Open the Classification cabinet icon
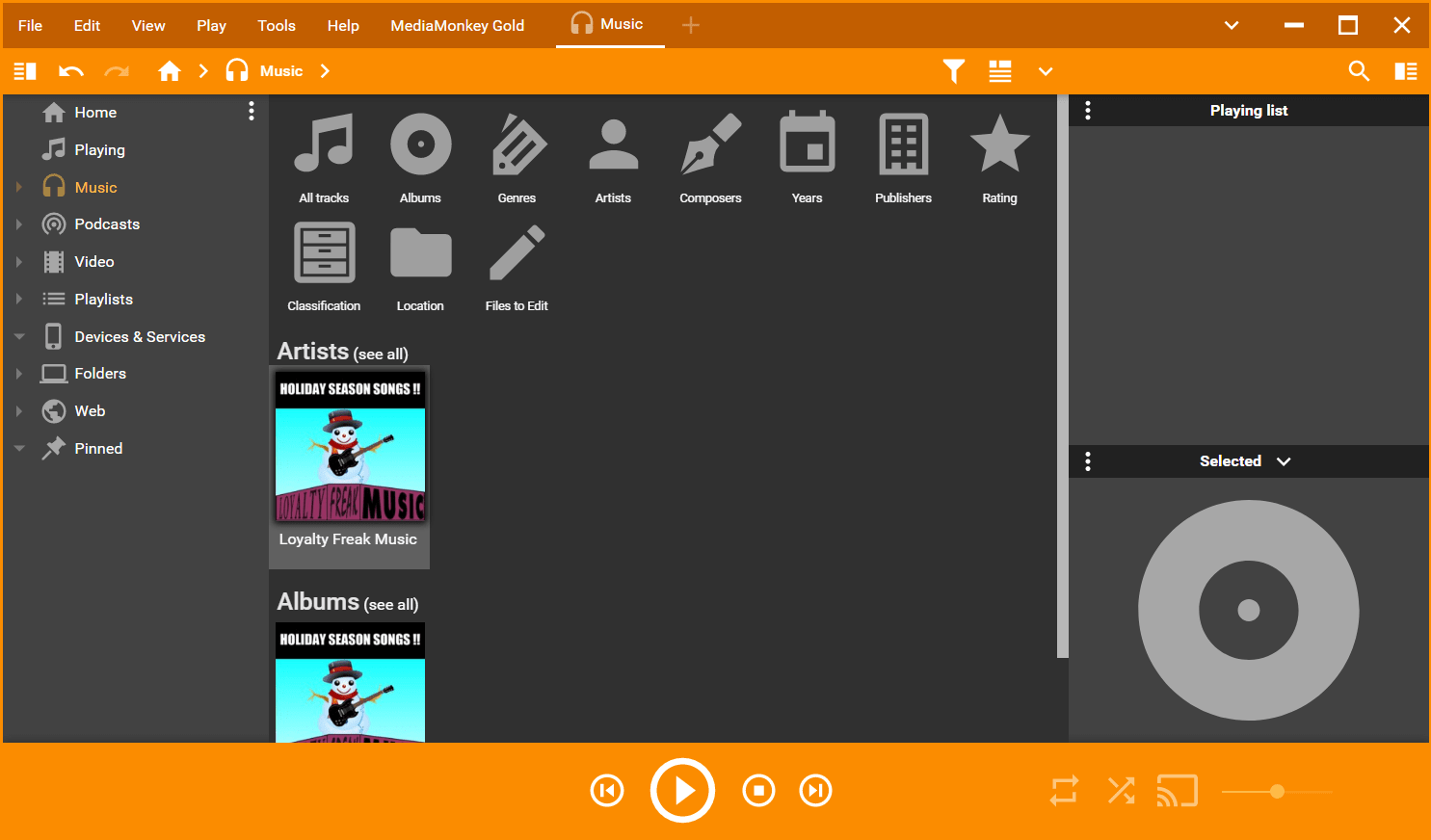 click(324, 253)
